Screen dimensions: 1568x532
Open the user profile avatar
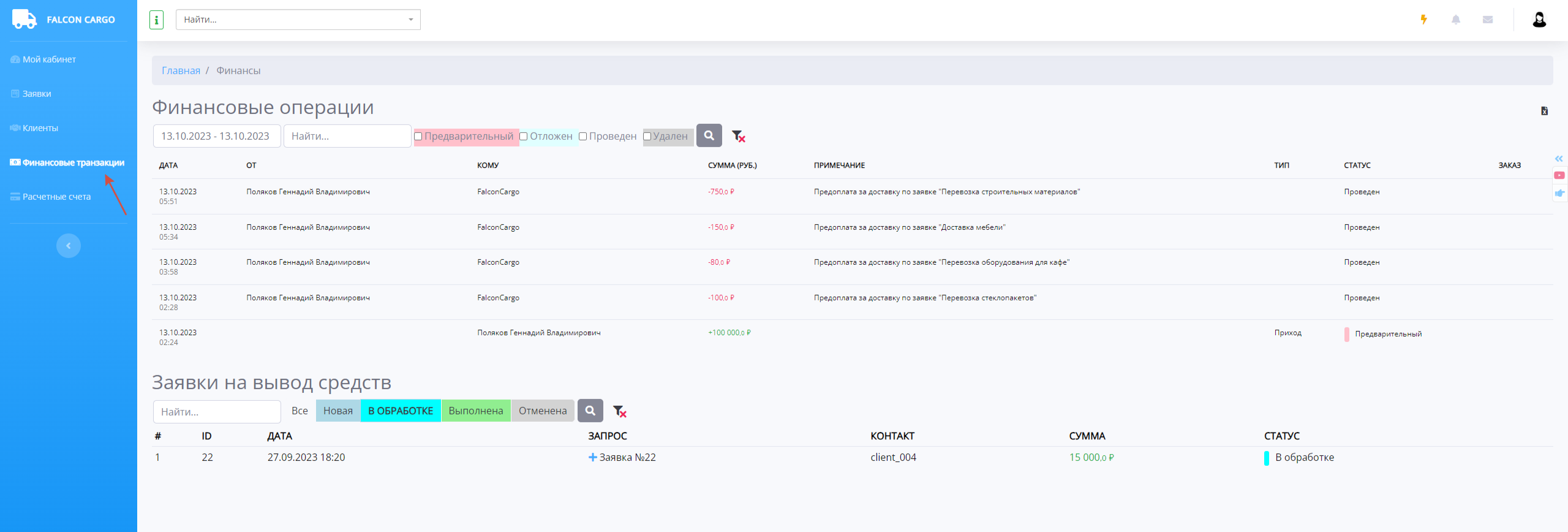1539,20
